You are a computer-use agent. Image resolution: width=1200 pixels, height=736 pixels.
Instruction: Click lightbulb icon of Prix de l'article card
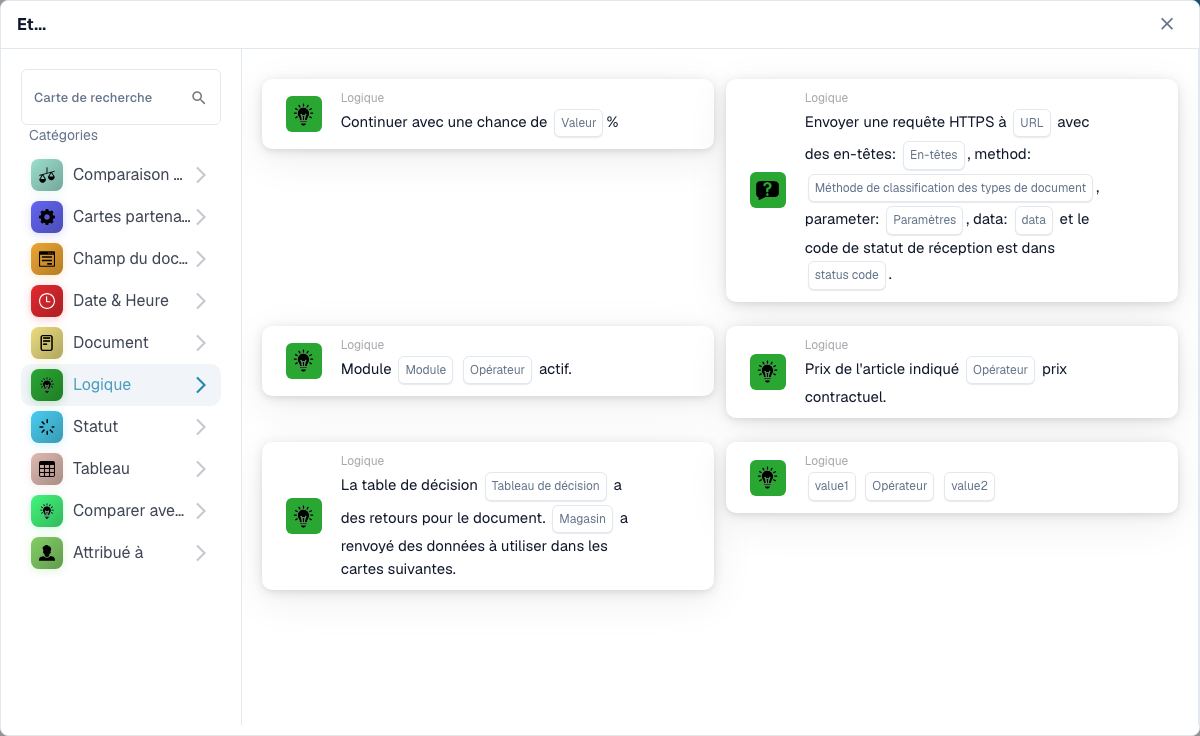[x=768, y=372]
